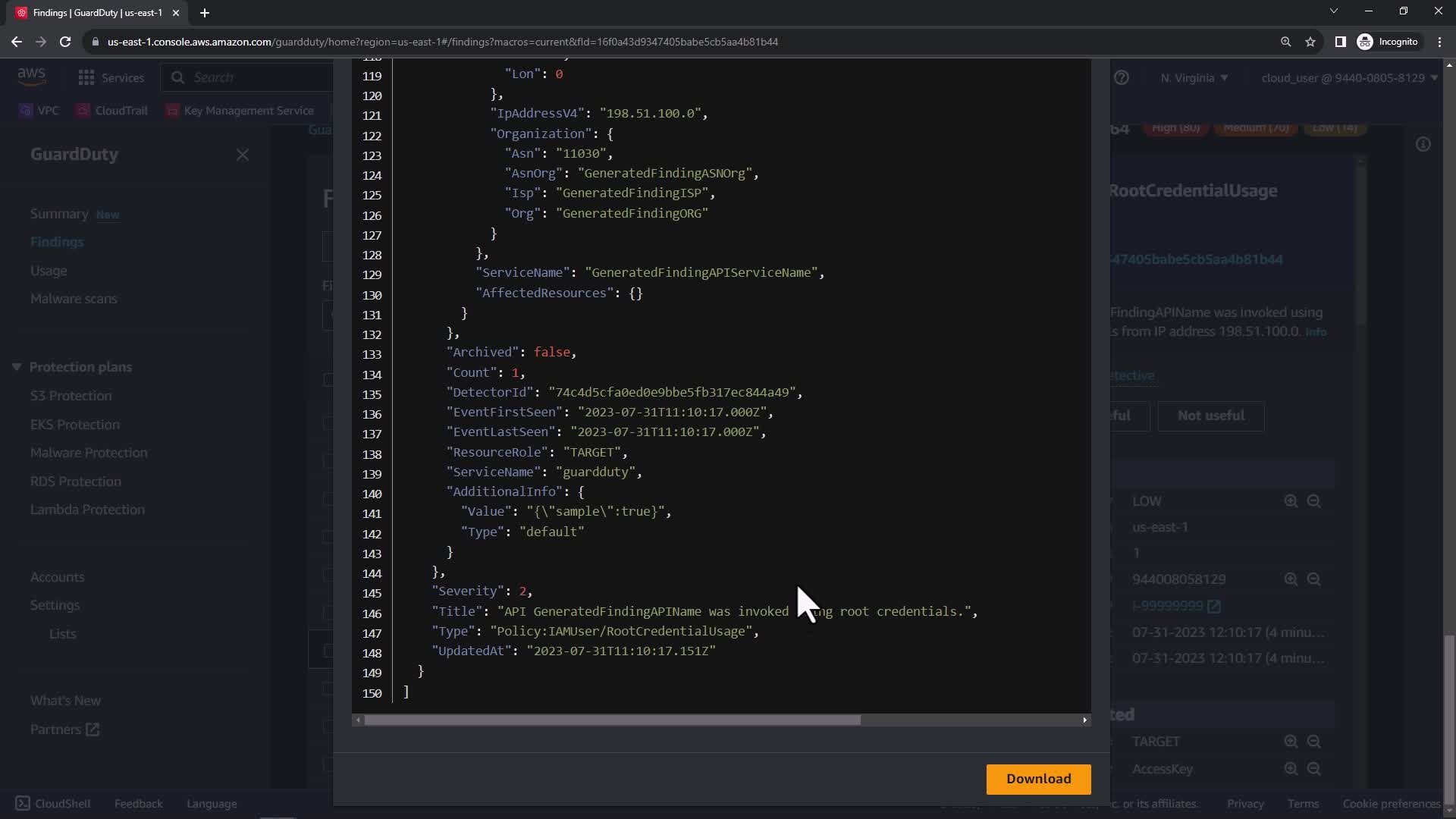
Task: Collapse the Protection plans section
Action: 17,367
